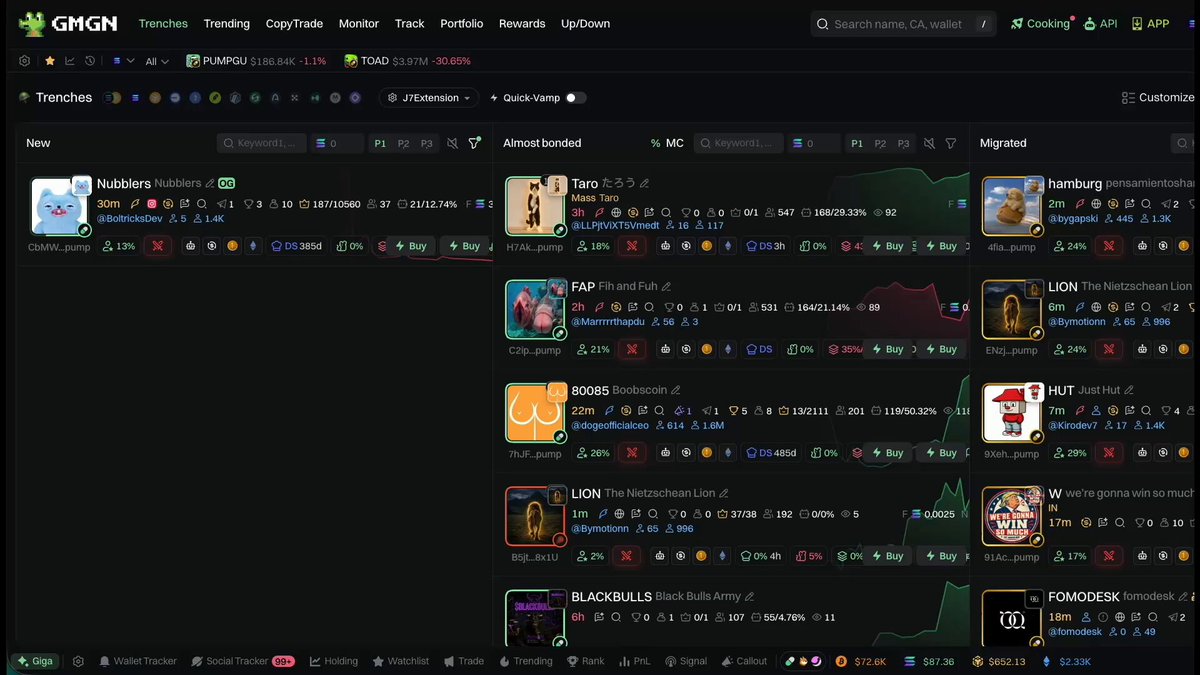
Task: Expand the J7Extension dropdown
Action: pos(429,98)
